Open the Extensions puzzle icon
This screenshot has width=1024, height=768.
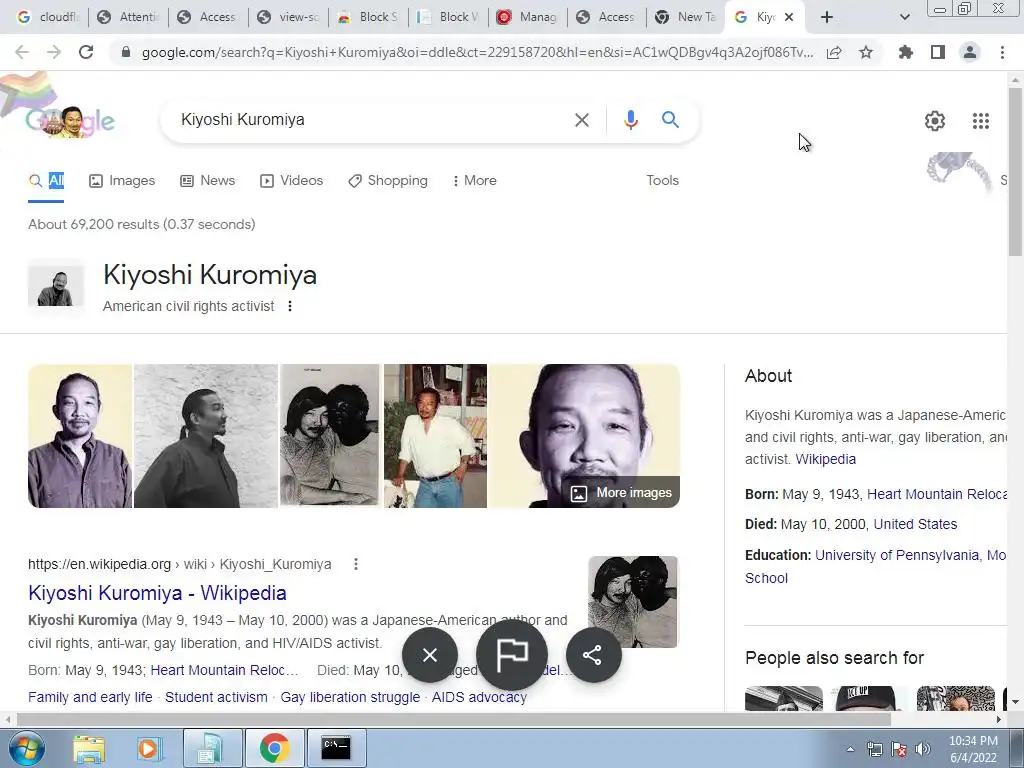pos(906,52)
